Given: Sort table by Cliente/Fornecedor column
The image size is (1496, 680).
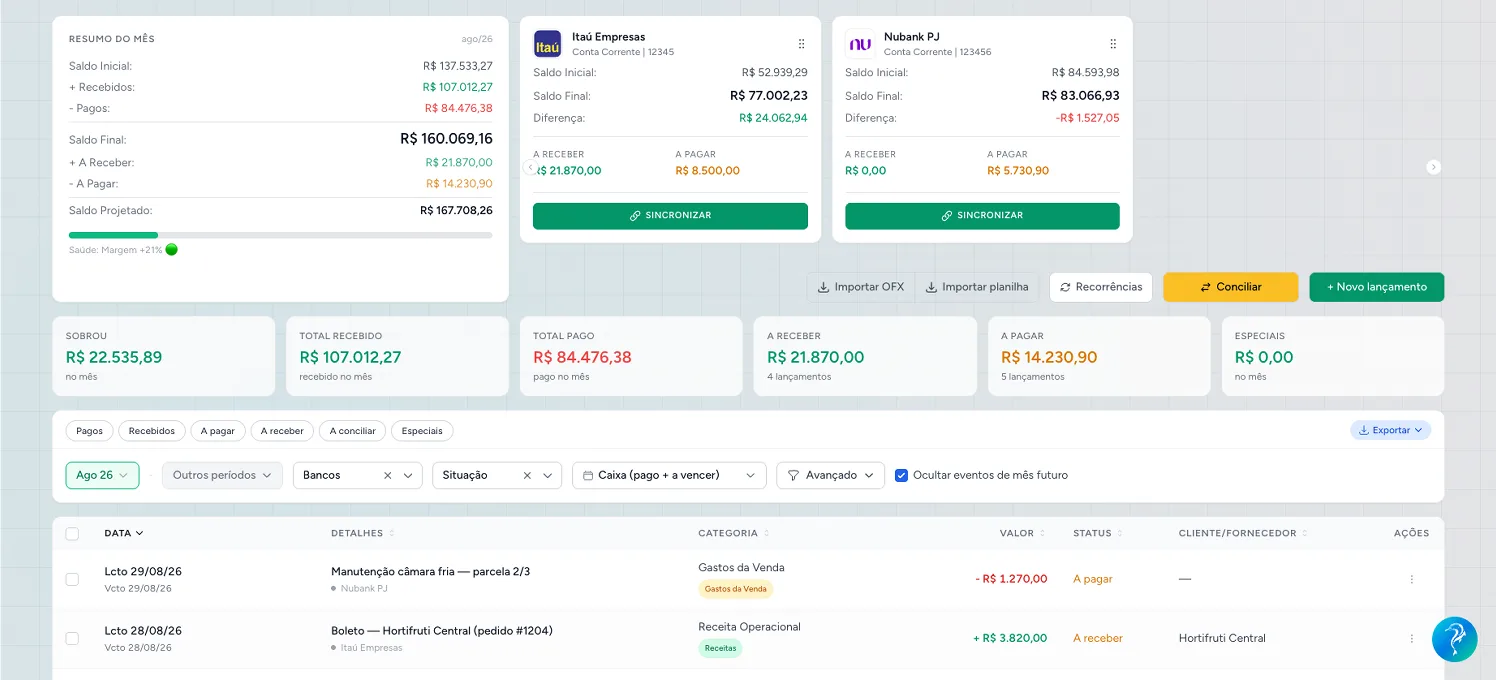Looking at the screenshot, I should click(x=1243, y=533).
